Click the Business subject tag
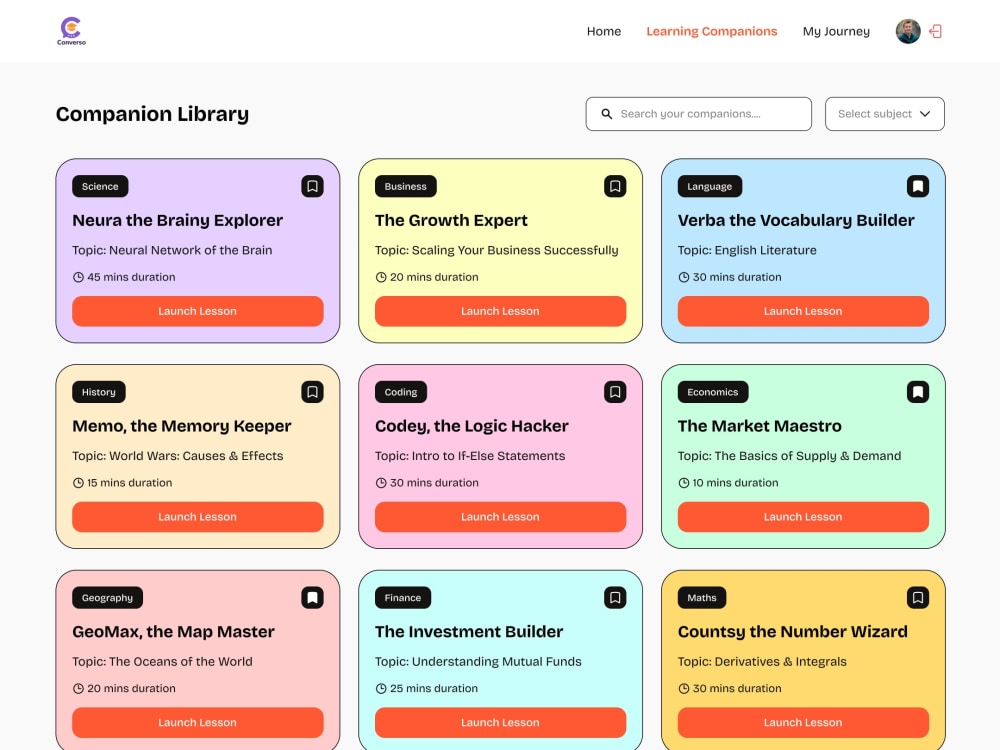 coord(406,186)
